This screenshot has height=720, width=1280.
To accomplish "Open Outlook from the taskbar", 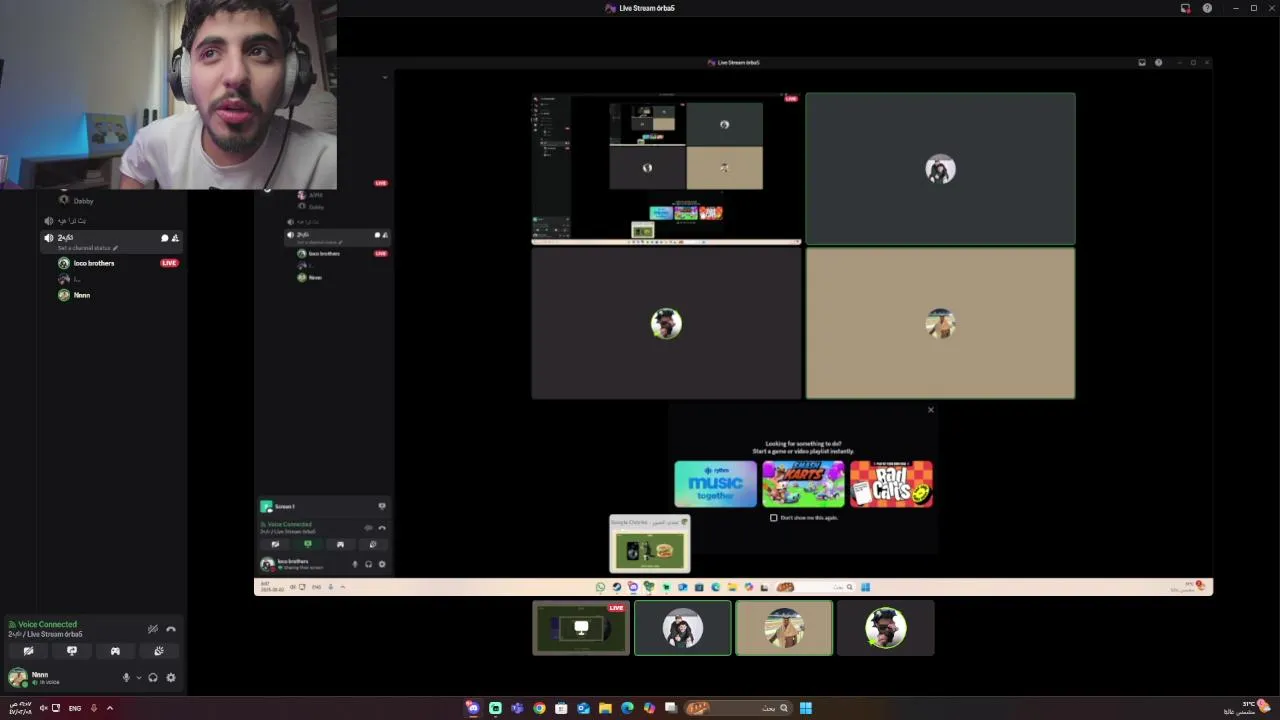I will (583, 708).
